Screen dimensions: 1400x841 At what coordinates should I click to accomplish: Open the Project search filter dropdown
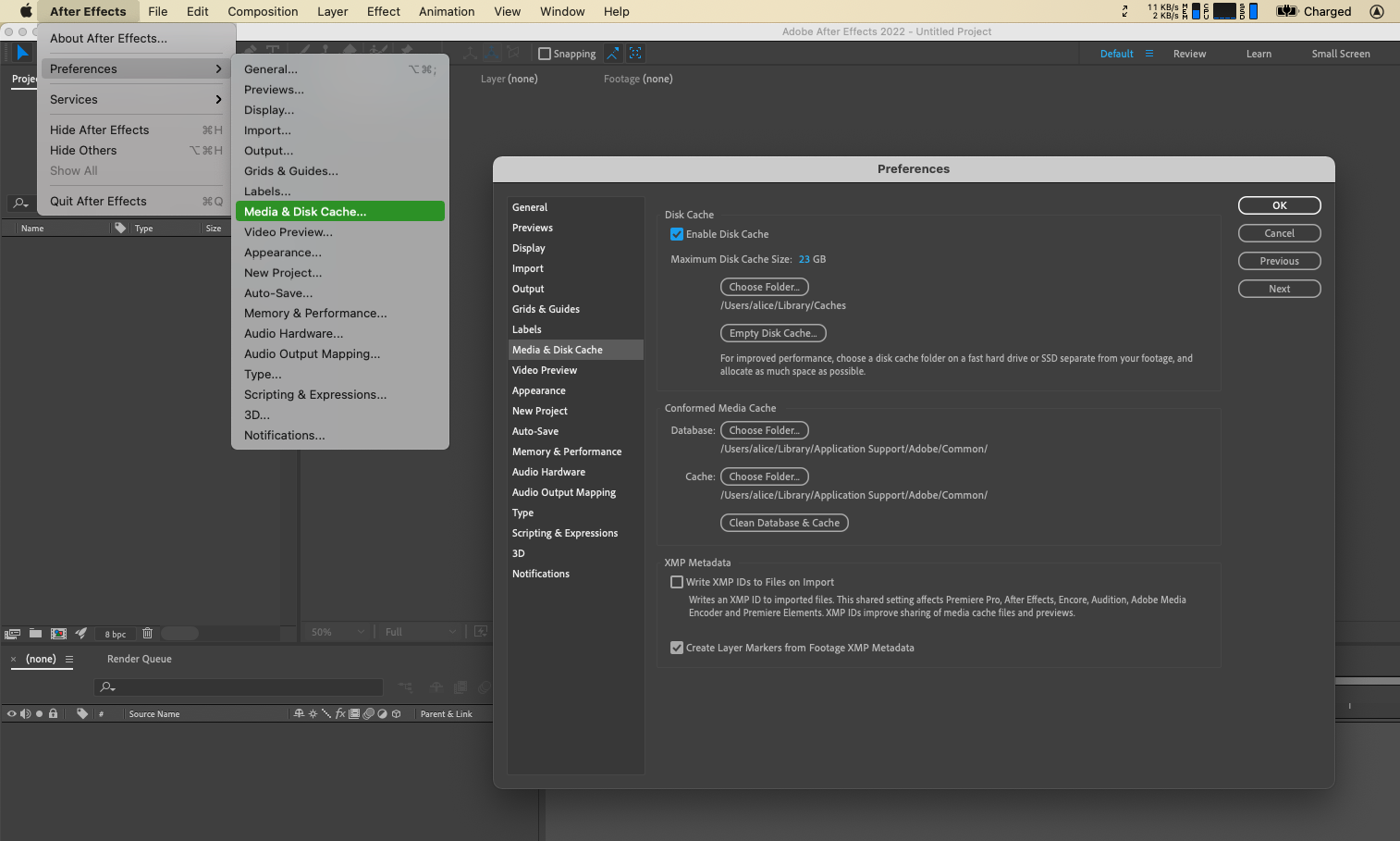pyautogui.click(x=20, y=203)
